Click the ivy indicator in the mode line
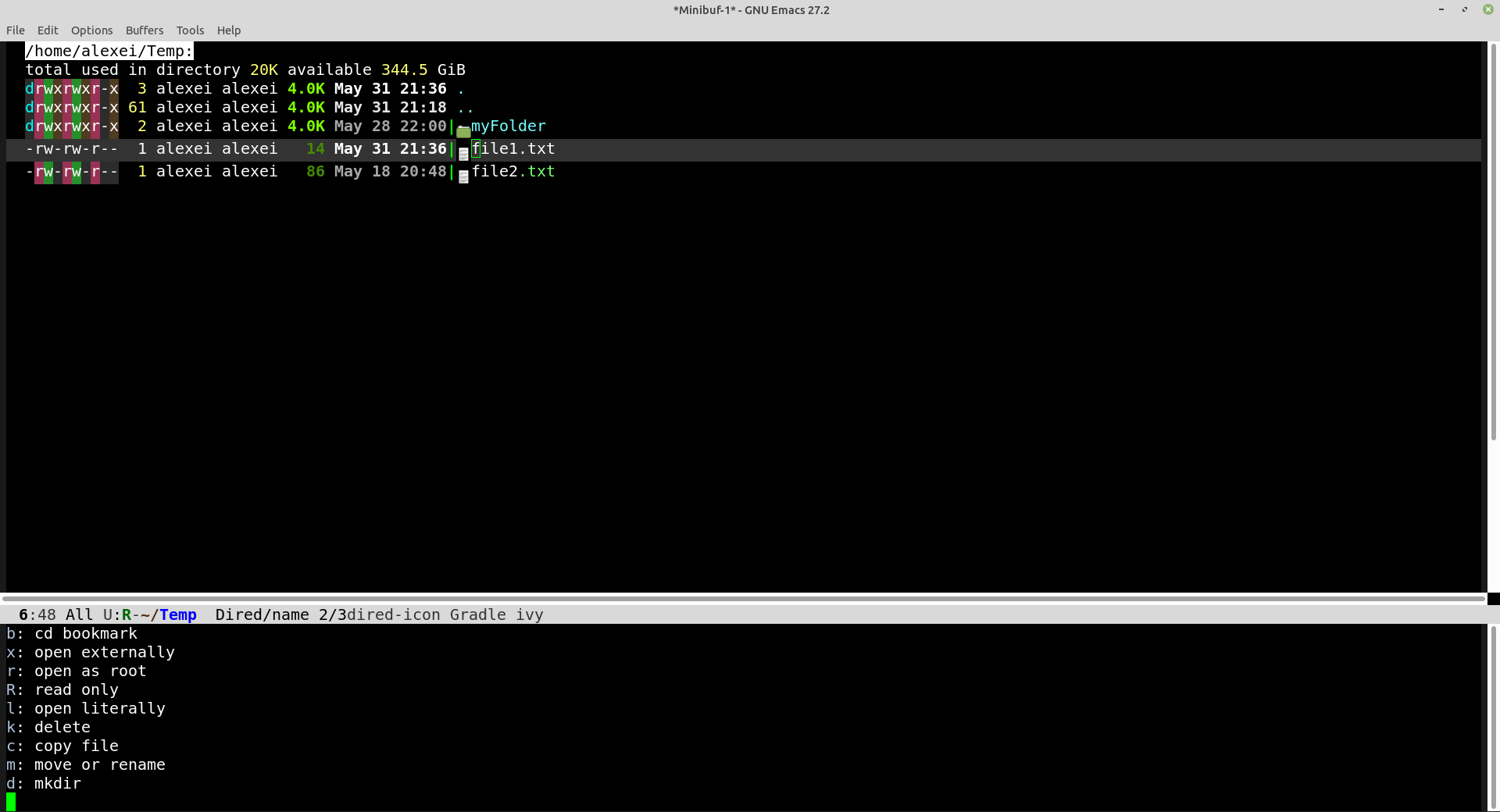 530,614
